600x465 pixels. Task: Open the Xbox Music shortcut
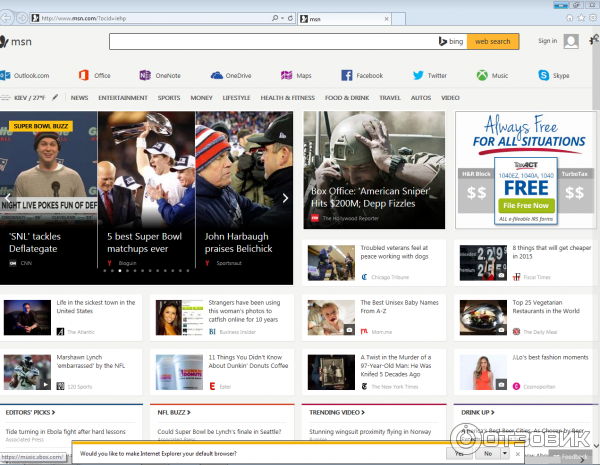point(481,75)
